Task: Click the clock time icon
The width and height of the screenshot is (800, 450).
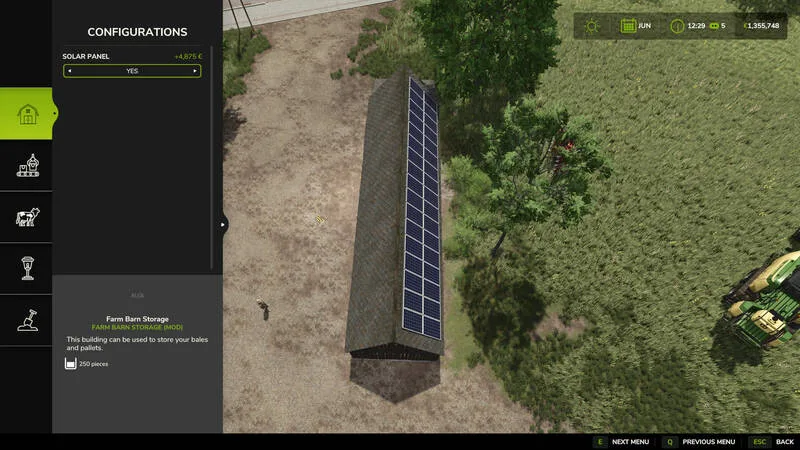Action: click(677, 26)
